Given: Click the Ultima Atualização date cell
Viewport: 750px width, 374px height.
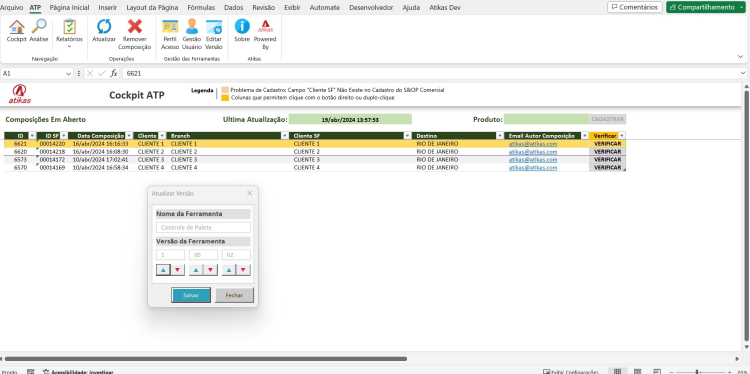Looking at the screenshot, I should point(350,120).
